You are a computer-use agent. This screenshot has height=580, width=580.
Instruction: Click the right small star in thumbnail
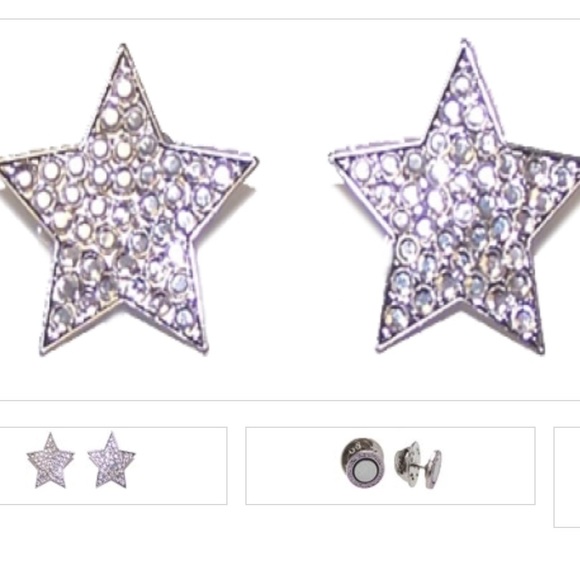pos(111,460)
